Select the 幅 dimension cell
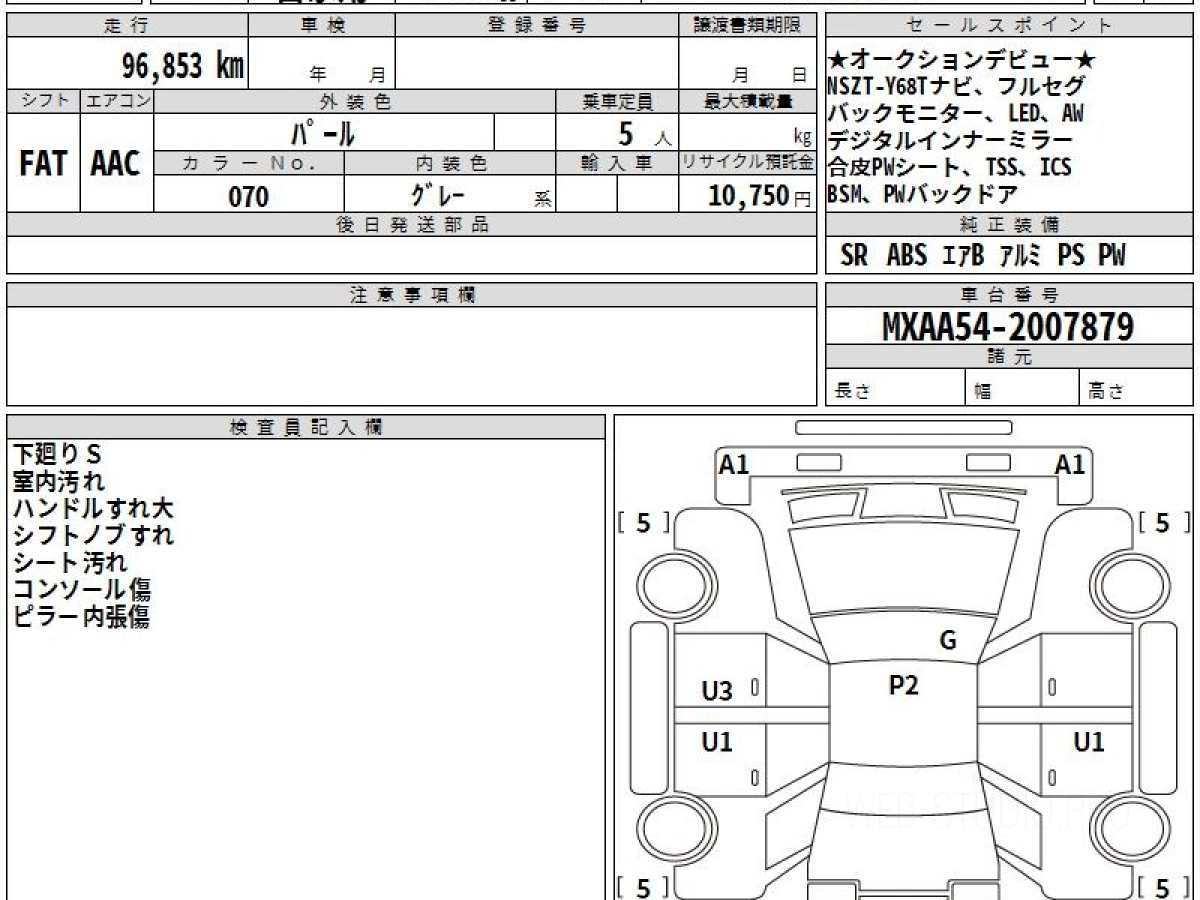The width and height of the screenshot is (1200, 900). (x=1022, y=387)
